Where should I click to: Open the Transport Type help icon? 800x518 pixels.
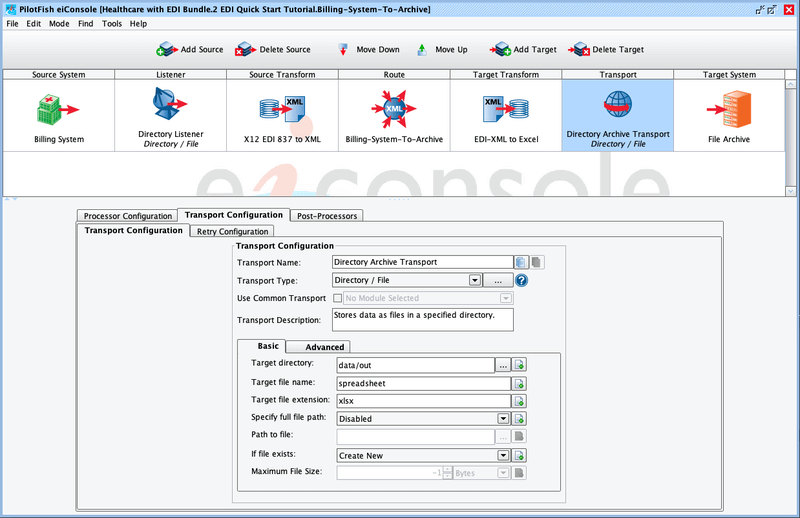click(521, 280)
